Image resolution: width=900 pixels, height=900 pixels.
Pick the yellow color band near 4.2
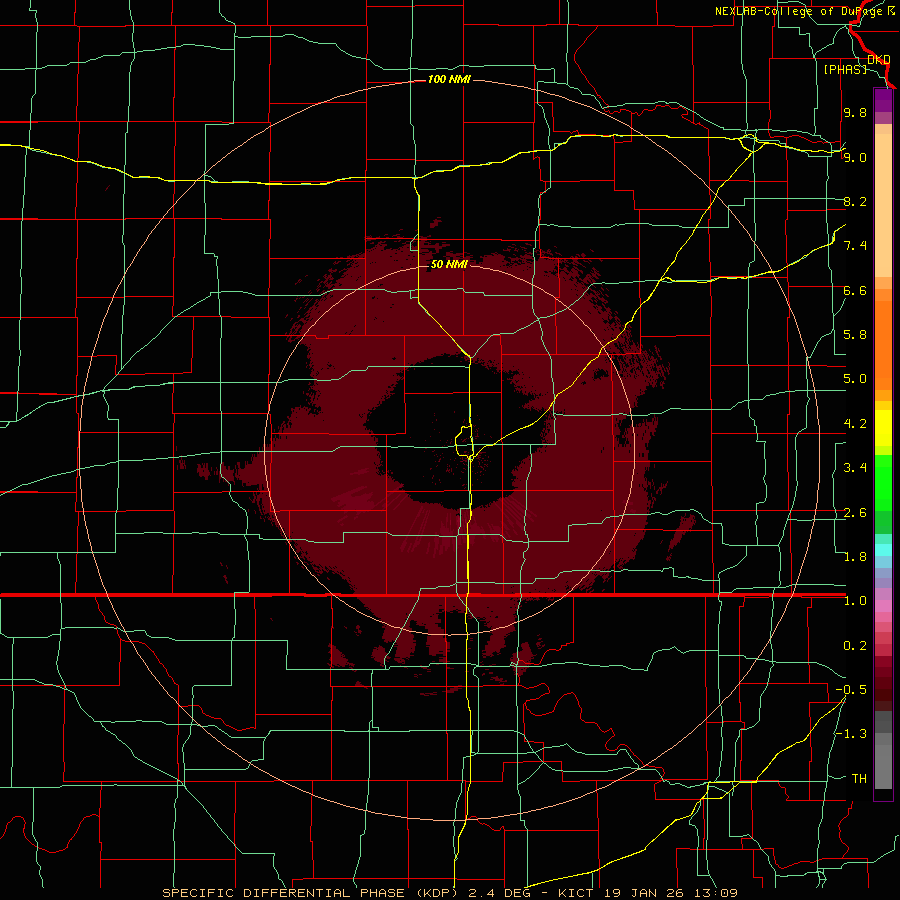pyautogui.click(x=883, y=428)
